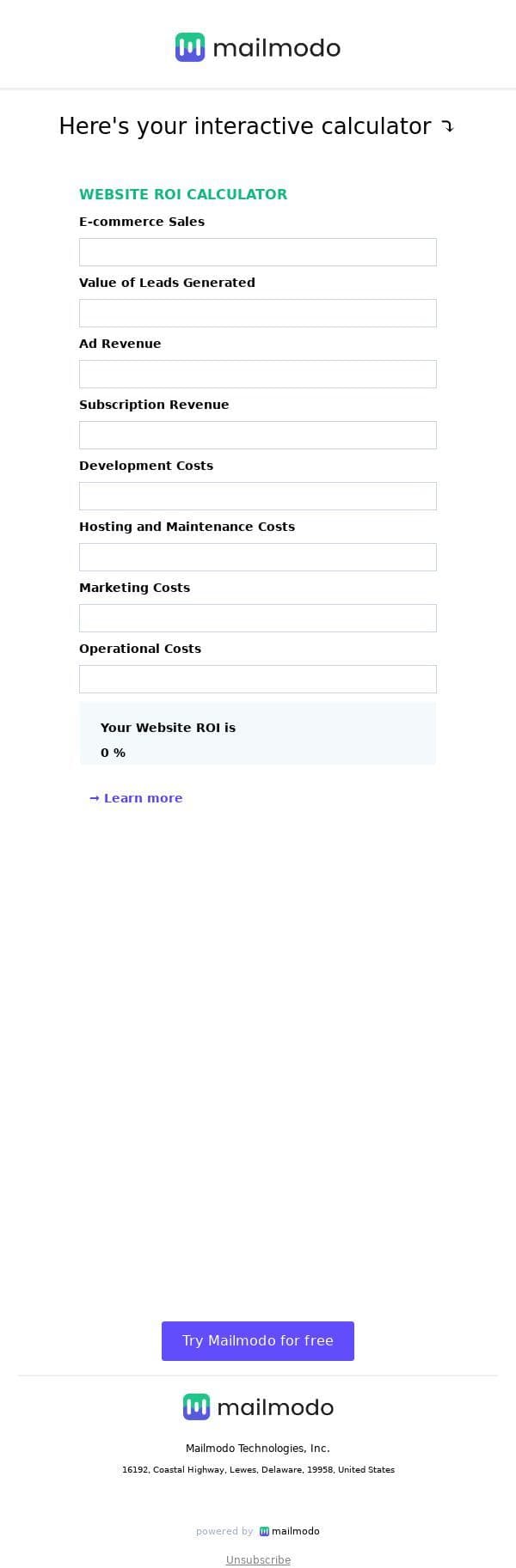Select the Ad Revenue input box
The width and height of the screenshot is (516, 1568).
tap(258, 375)
